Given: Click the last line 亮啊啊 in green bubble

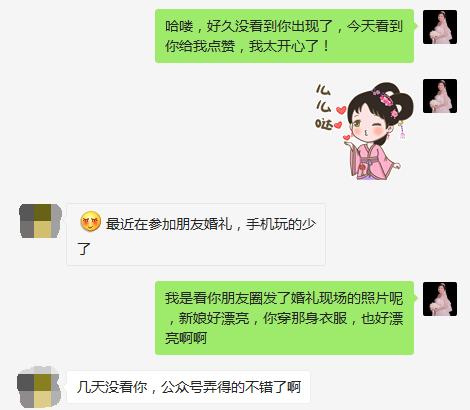Looking at the screenshot, I should point(186,338).
